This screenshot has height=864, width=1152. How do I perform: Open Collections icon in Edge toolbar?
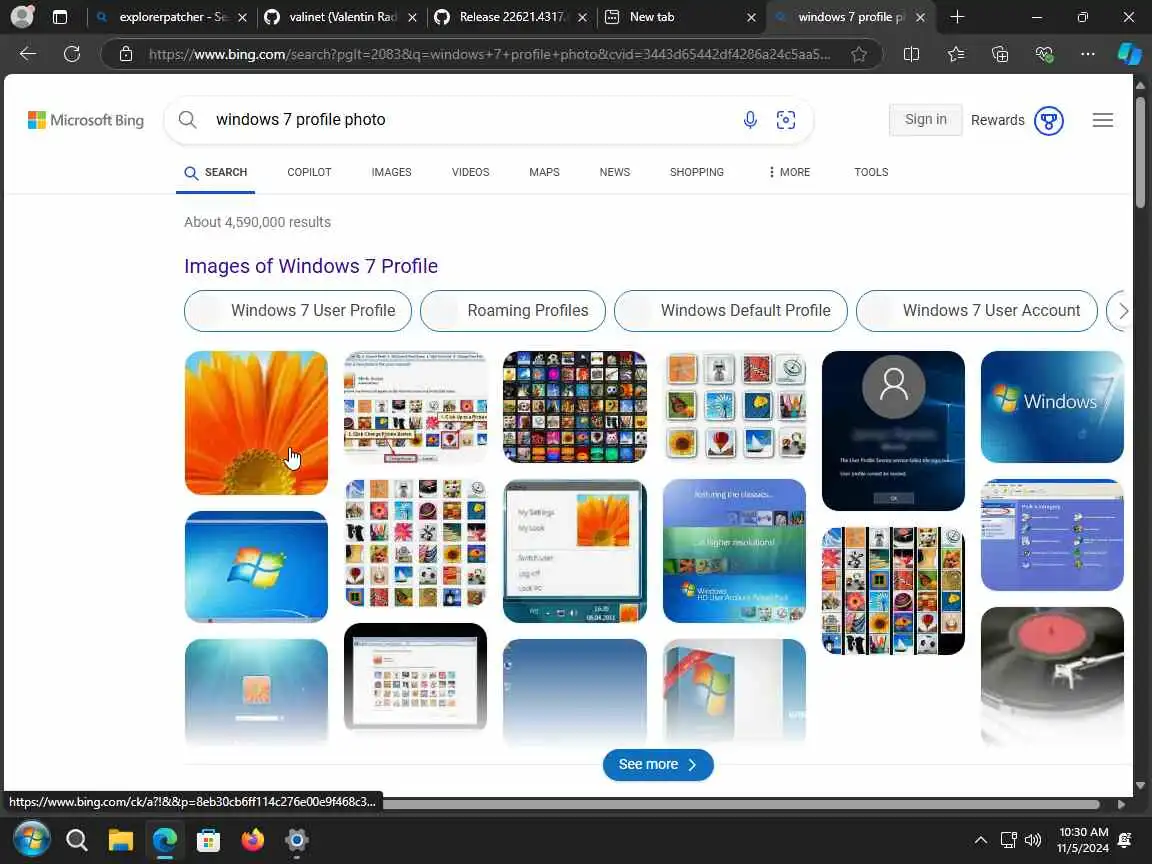(1000, 54)
